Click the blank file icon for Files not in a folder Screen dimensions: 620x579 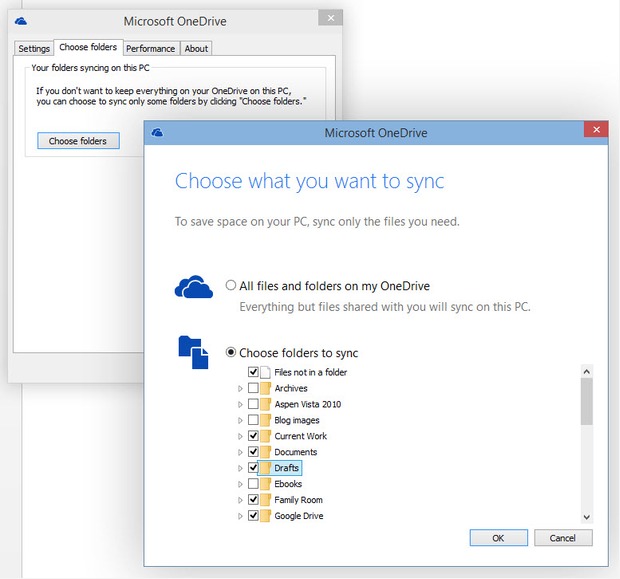[266, 372]
